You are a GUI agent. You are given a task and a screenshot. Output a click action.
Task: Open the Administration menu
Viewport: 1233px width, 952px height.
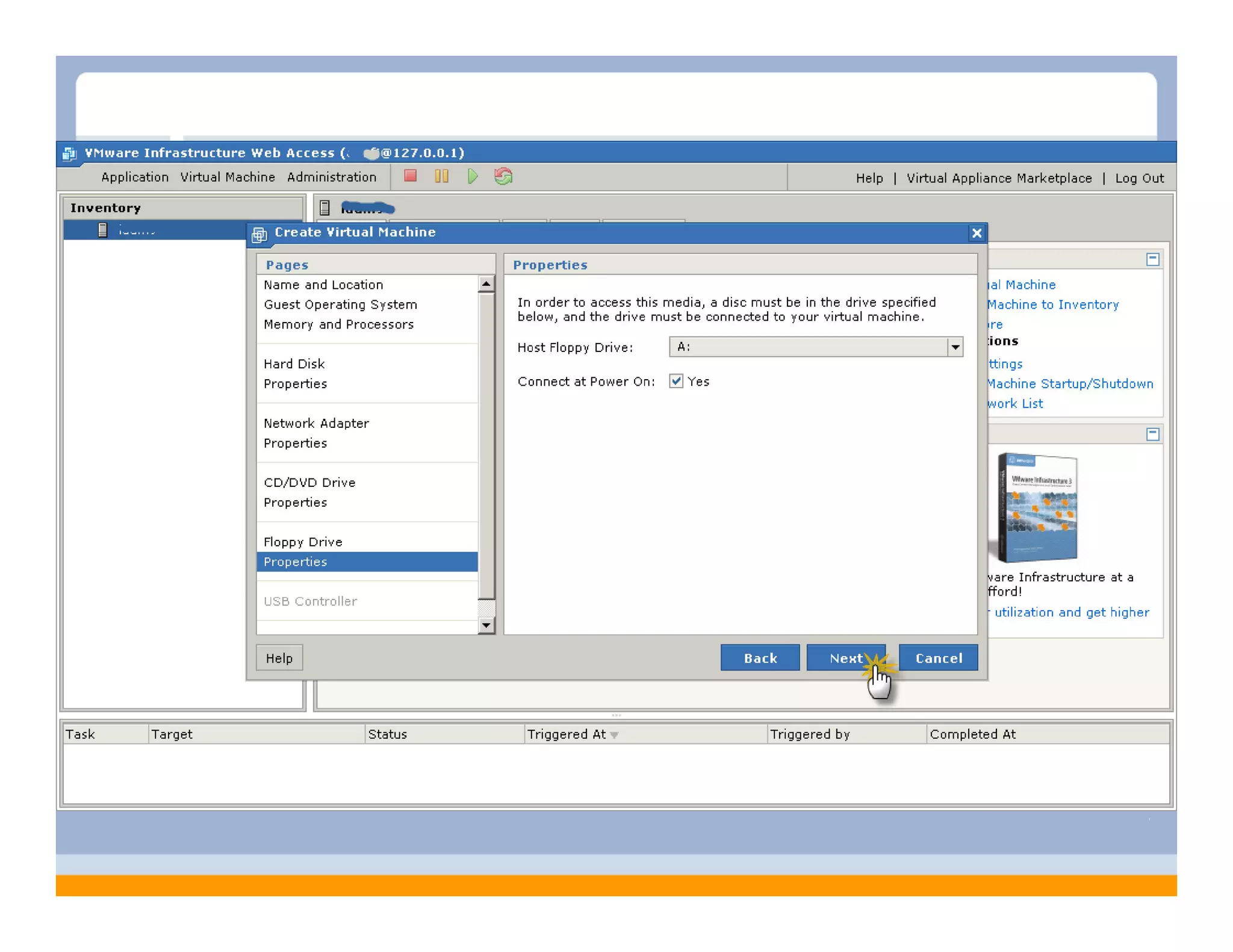331,177
